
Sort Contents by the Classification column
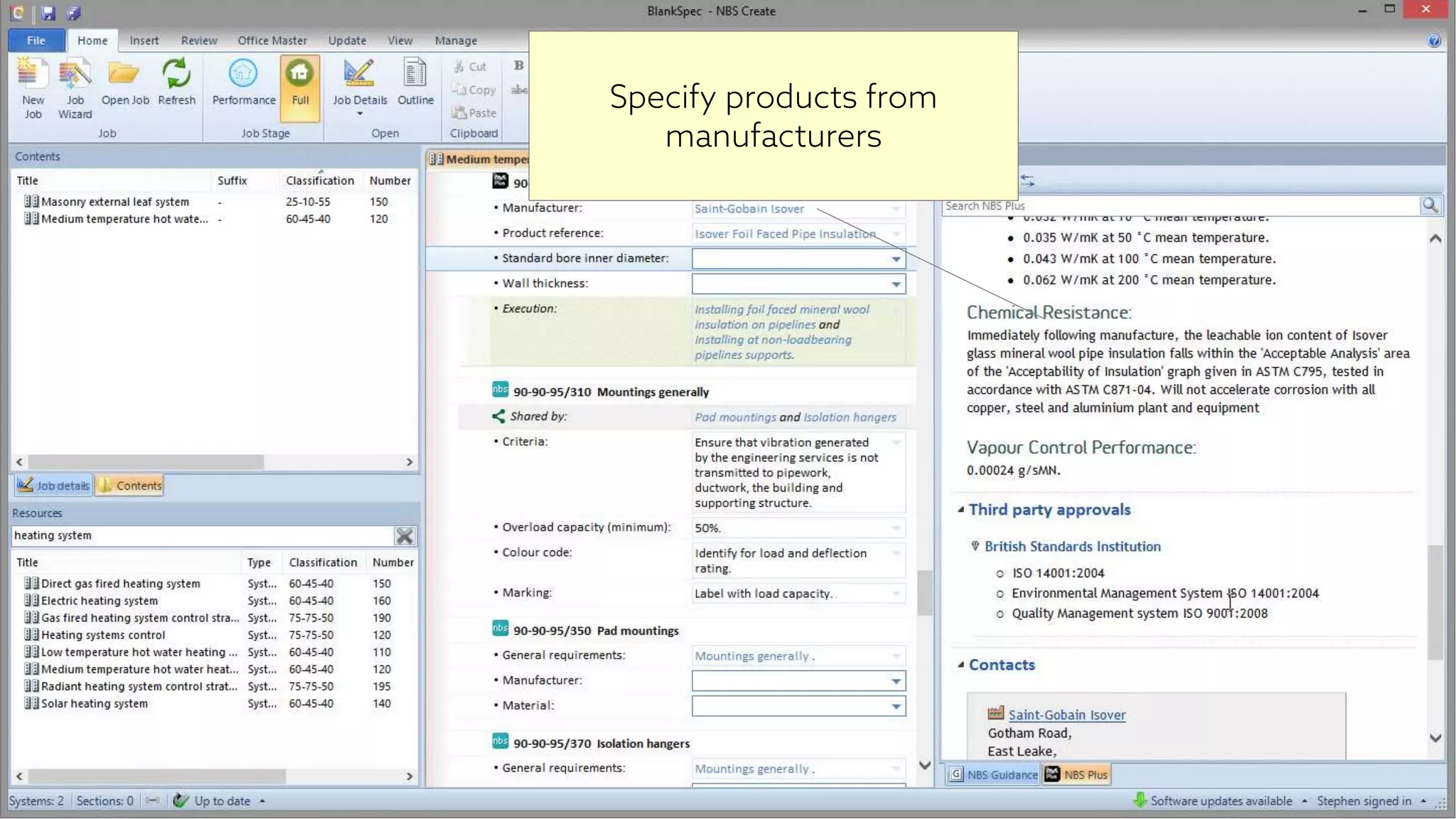[x=319, y=181]
